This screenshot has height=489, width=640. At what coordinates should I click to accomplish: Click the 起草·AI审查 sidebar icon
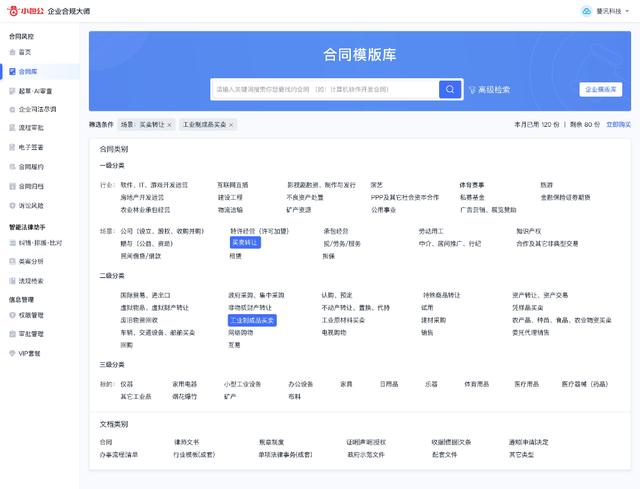click(x=12, y=91)
